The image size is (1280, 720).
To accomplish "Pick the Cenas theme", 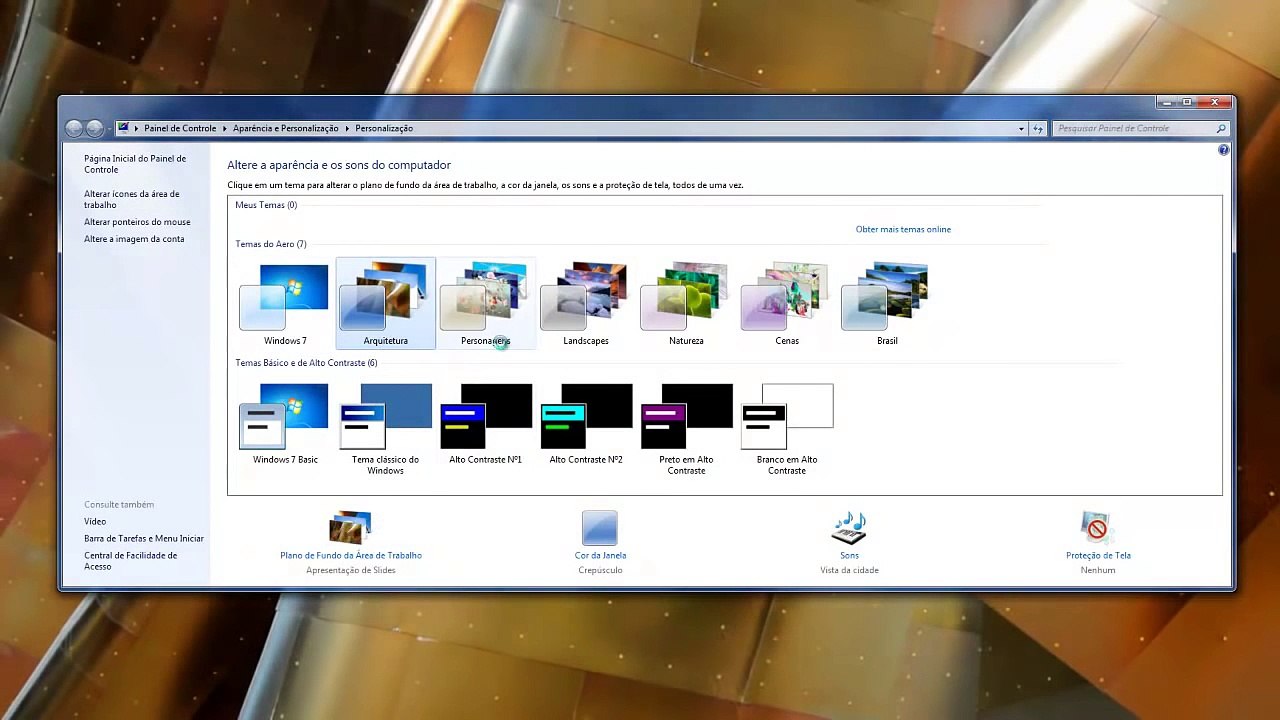I will click(x=787, y=304).
